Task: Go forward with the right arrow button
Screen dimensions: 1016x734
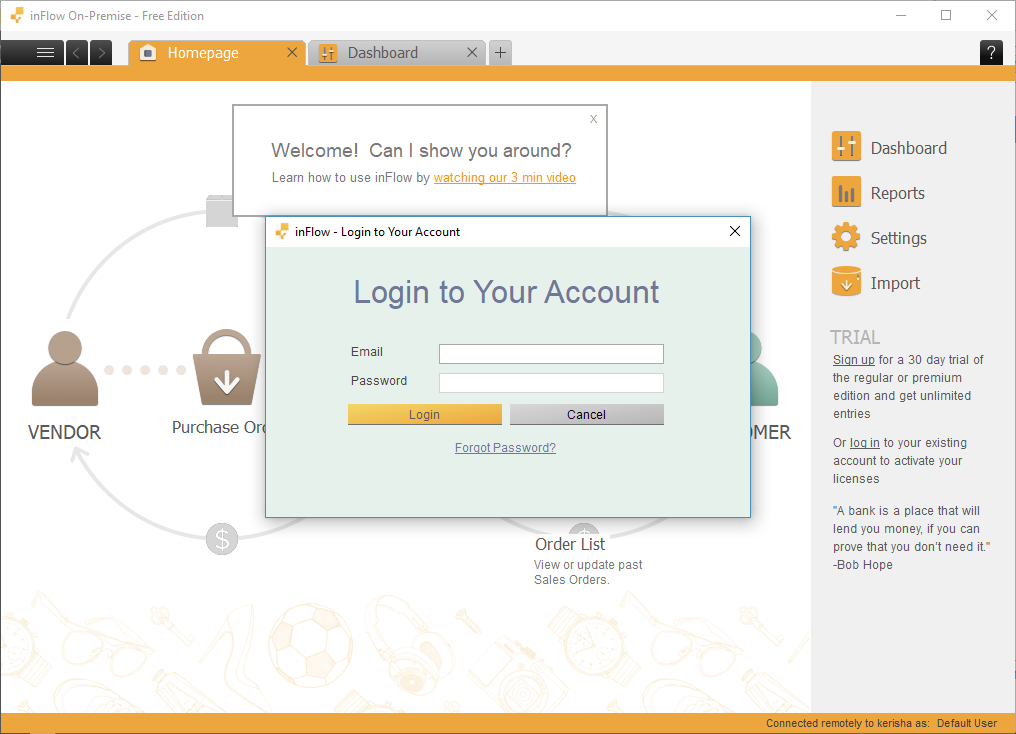Action: 101,52
